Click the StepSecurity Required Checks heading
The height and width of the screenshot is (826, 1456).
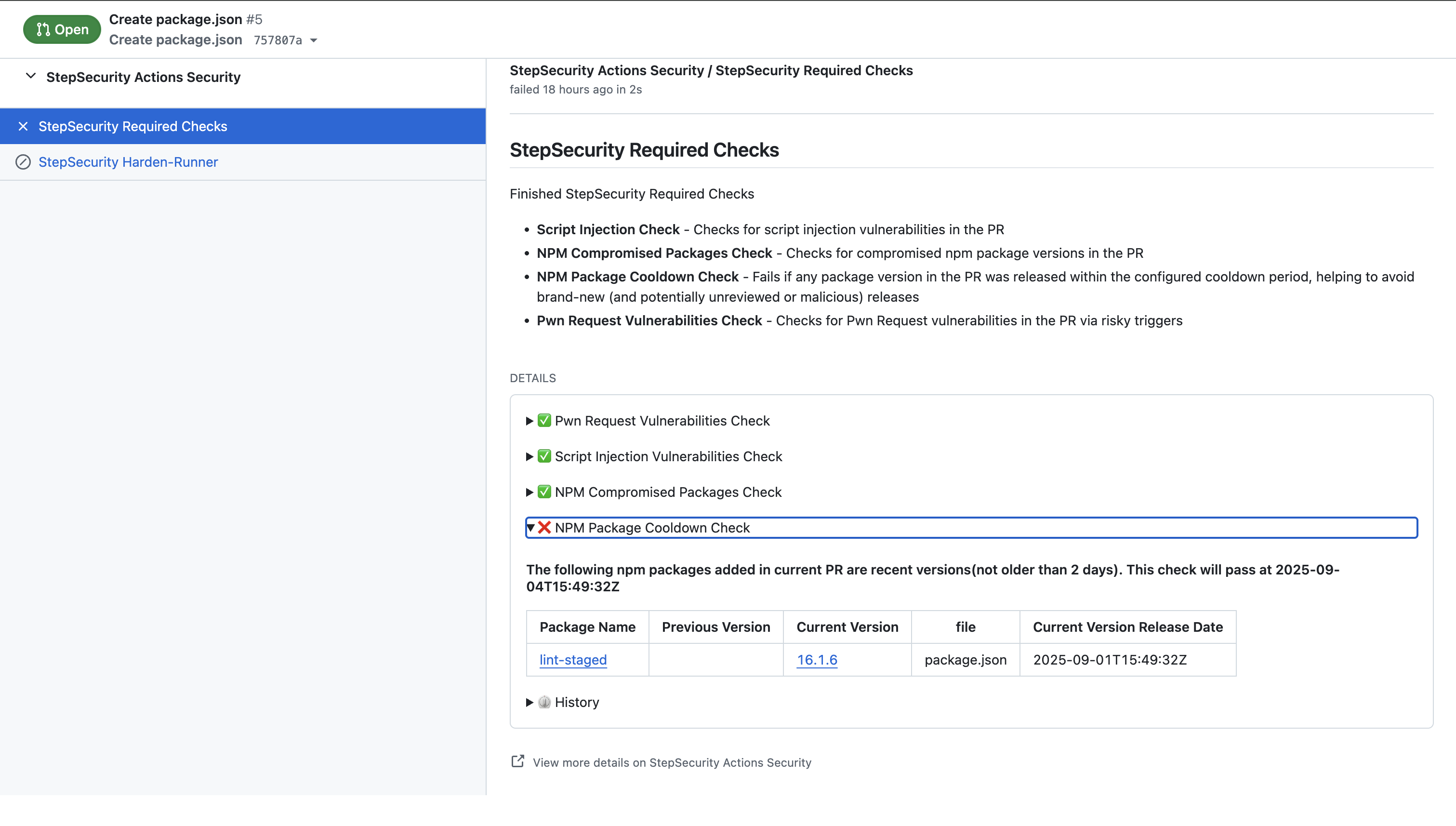(x=644, y=150)
